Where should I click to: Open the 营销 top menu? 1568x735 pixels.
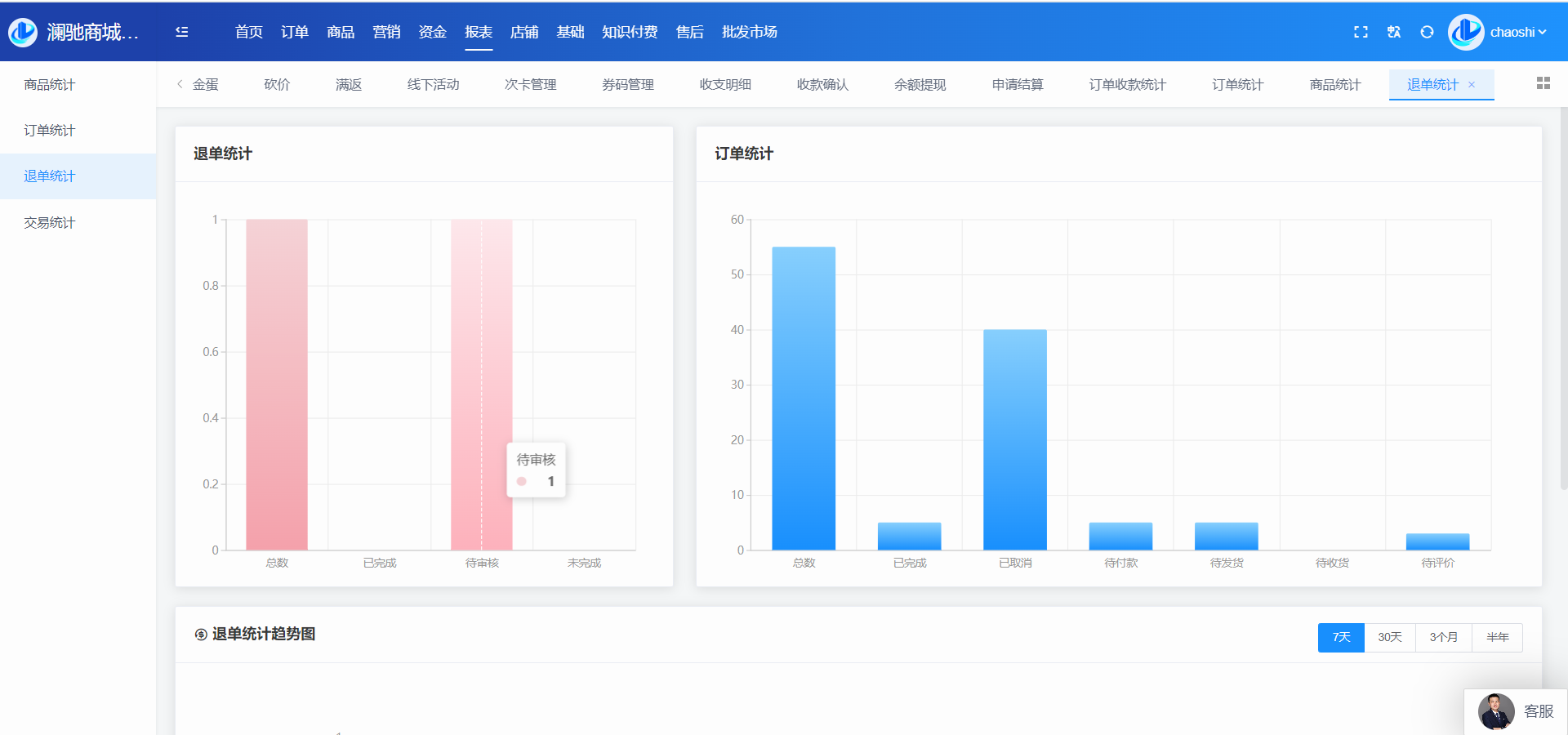pos(386,32)
